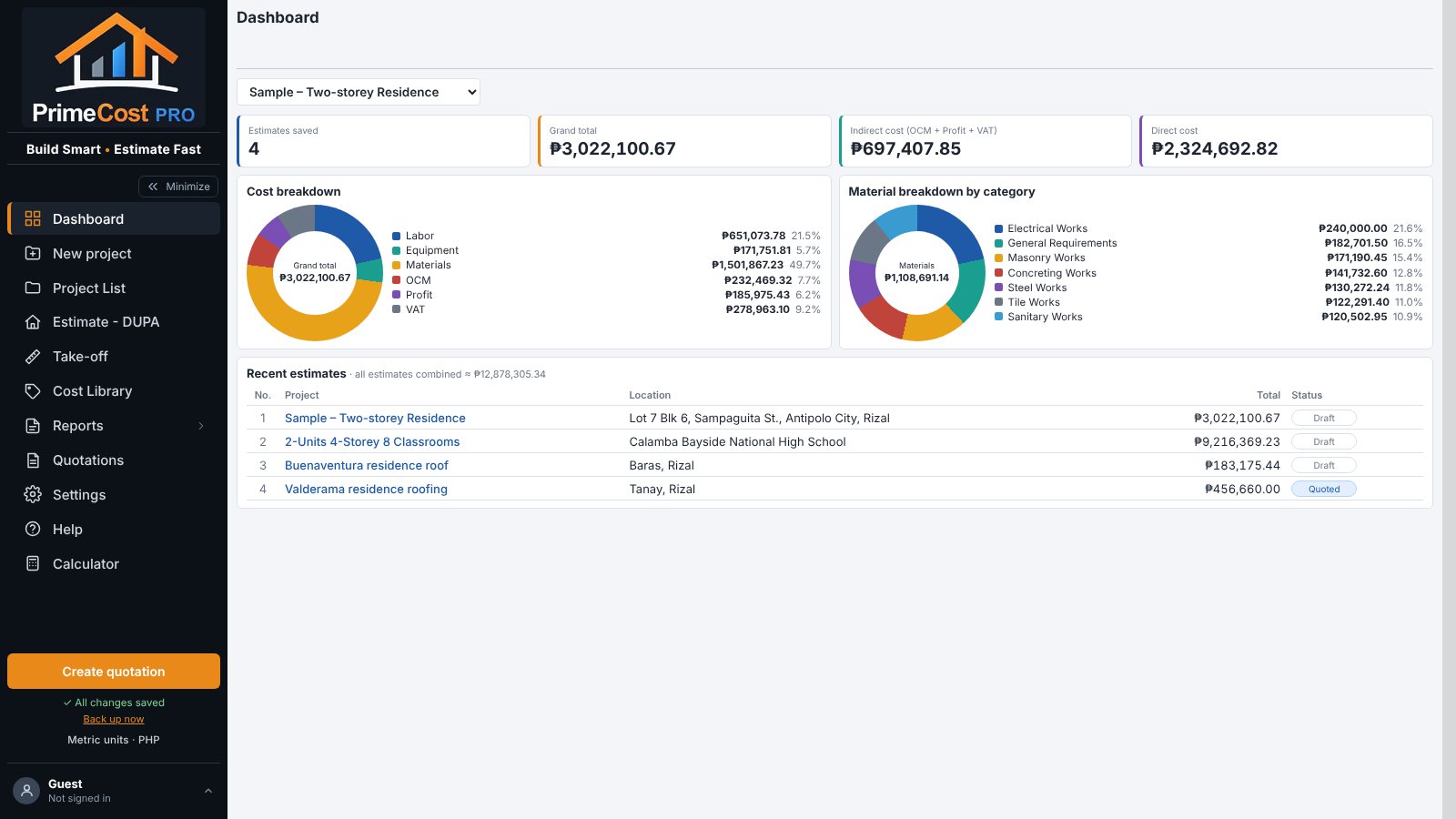Click the Estimates saved summary card
Image resolution: width=1456 pixels, height=819 pixels.
point(383,141)
